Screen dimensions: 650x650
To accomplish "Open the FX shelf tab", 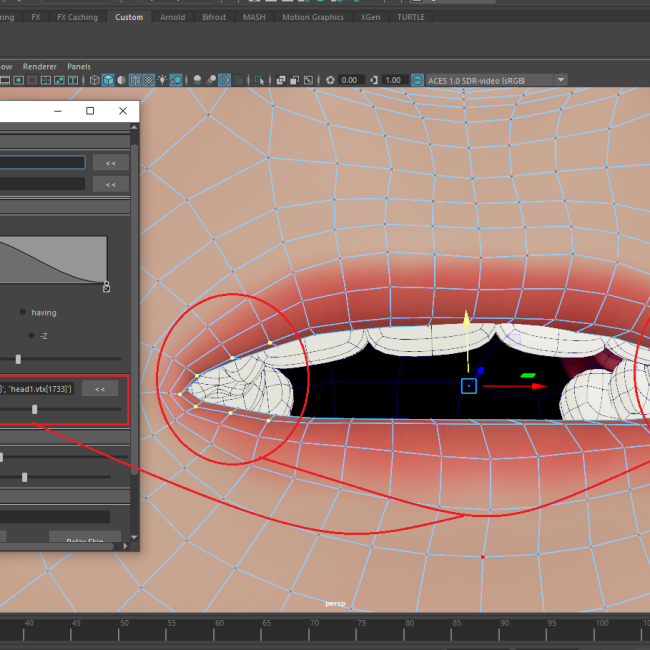I will point(36,17).
